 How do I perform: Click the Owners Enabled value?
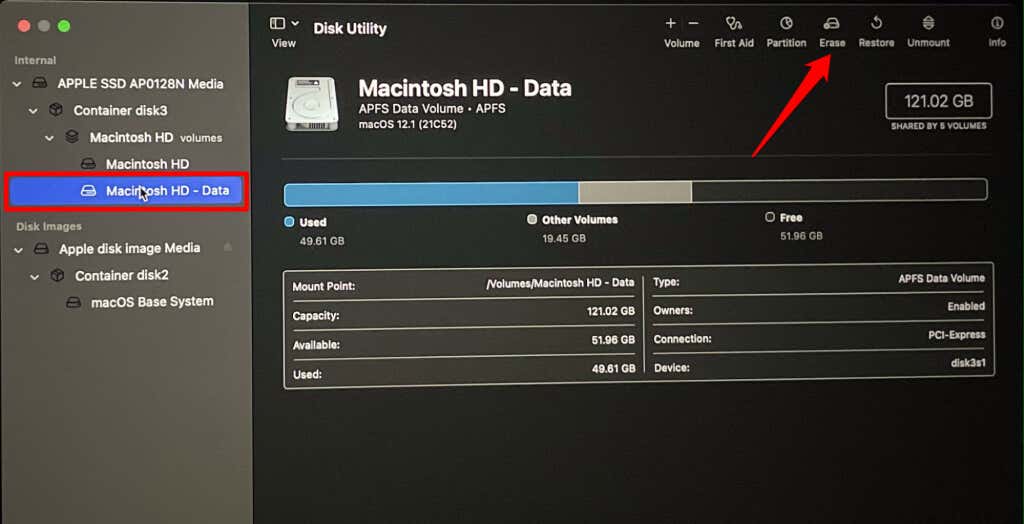click(x=966, y=306)
